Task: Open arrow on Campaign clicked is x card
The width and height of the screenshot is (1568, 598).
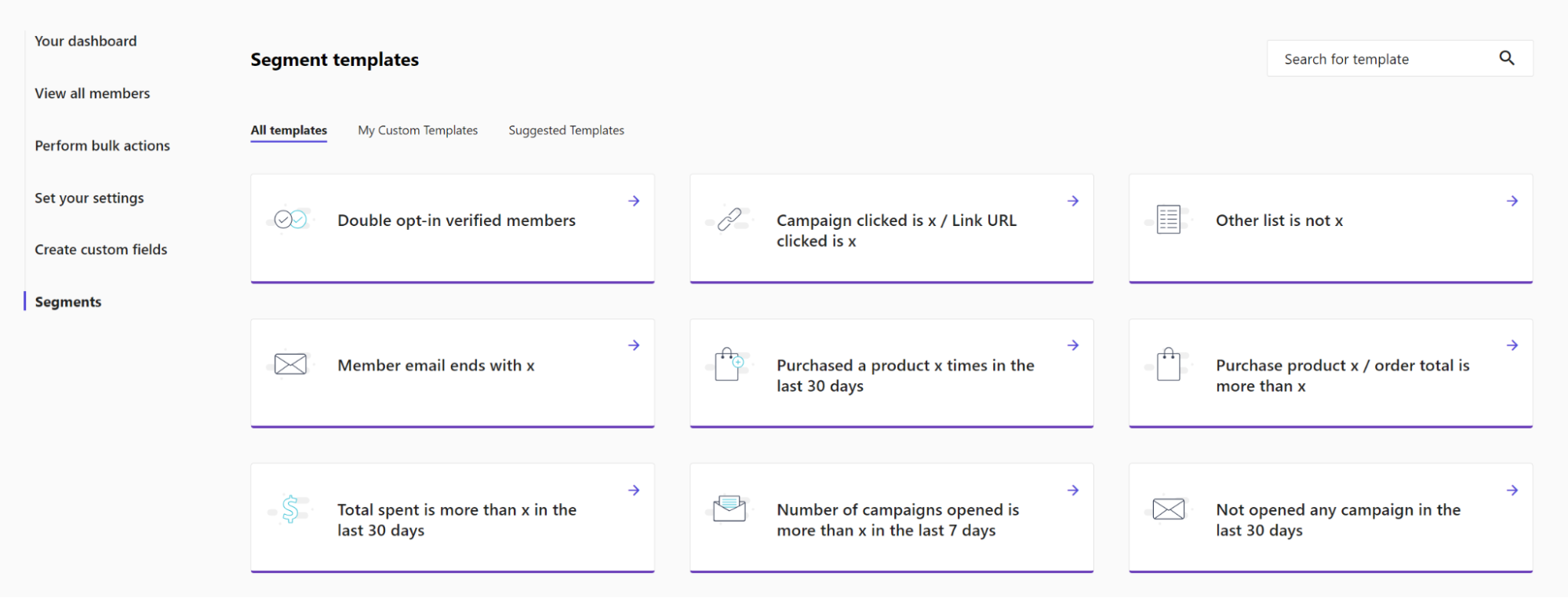Action: click(1073, 201)
